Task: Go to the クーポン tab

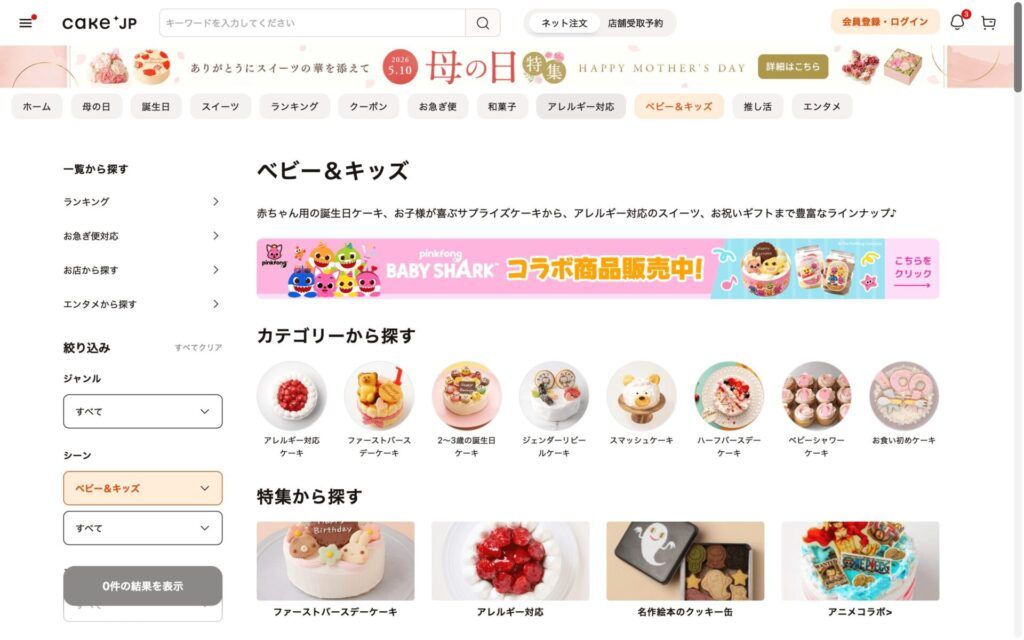Action: pos(368,106)
